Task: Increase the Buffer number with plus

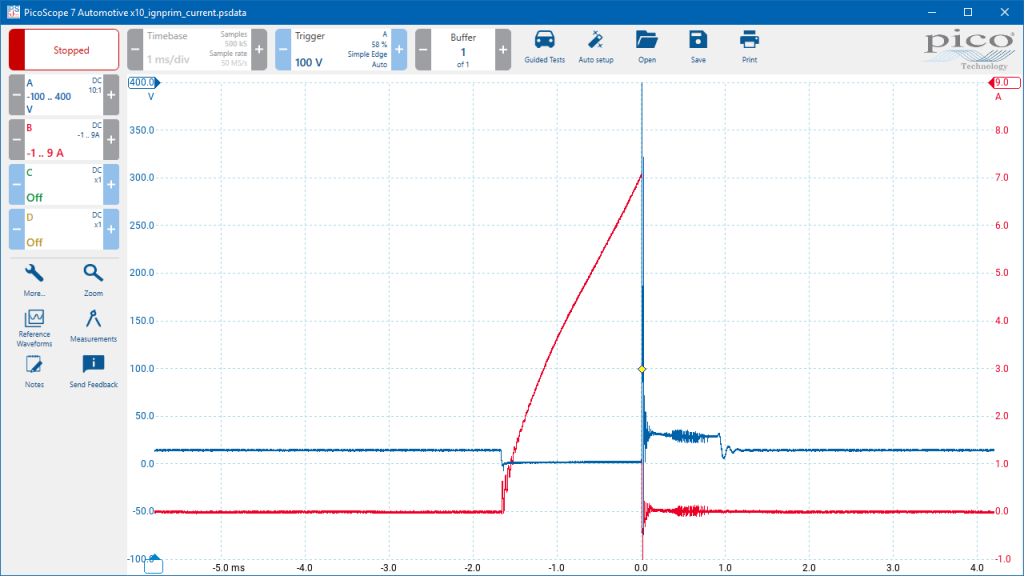Action: [x=503, y=50]
